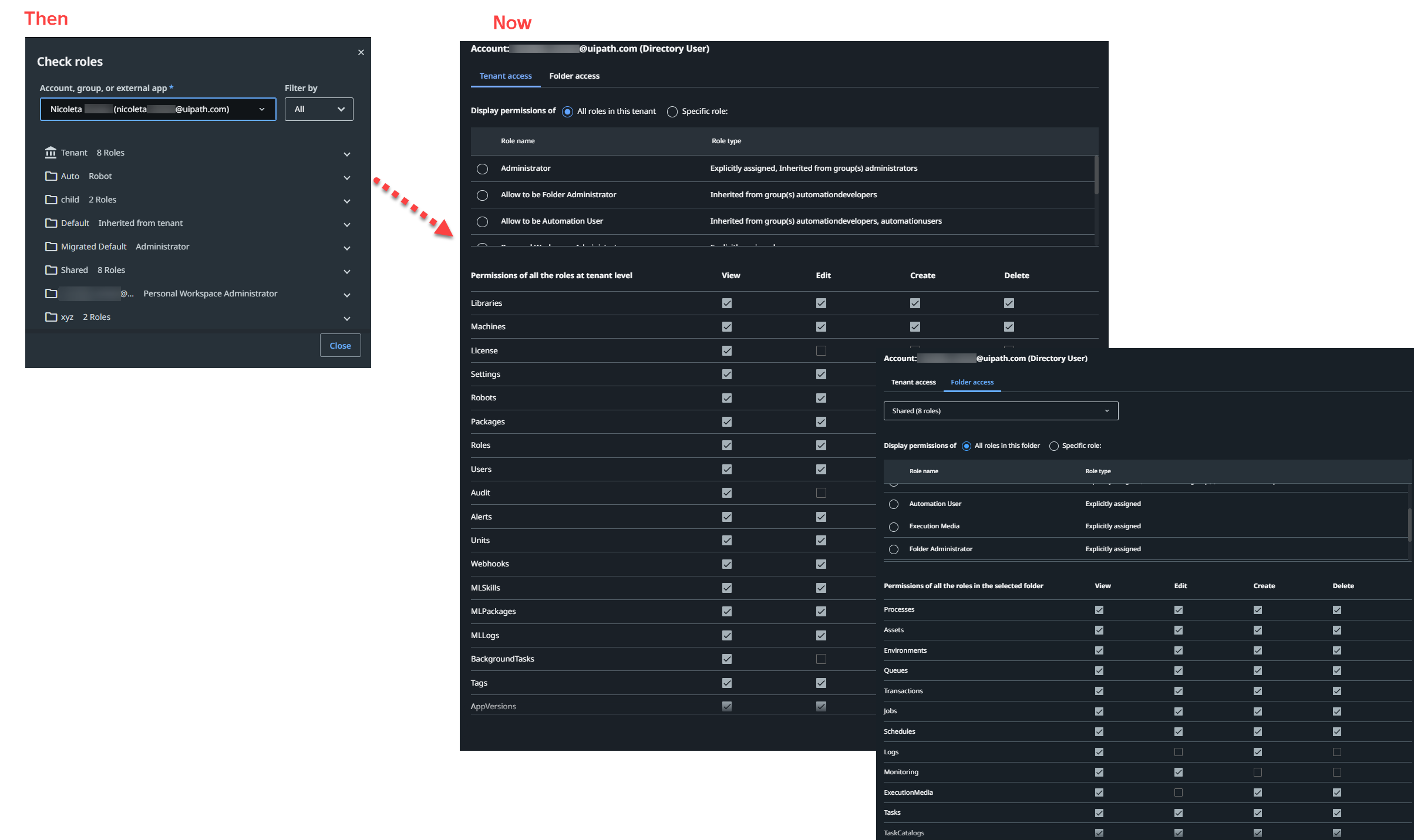1414x840 pixels.
Task: Click the folder icon beside the Personal Workspace entry
Action: click(51, 294)
